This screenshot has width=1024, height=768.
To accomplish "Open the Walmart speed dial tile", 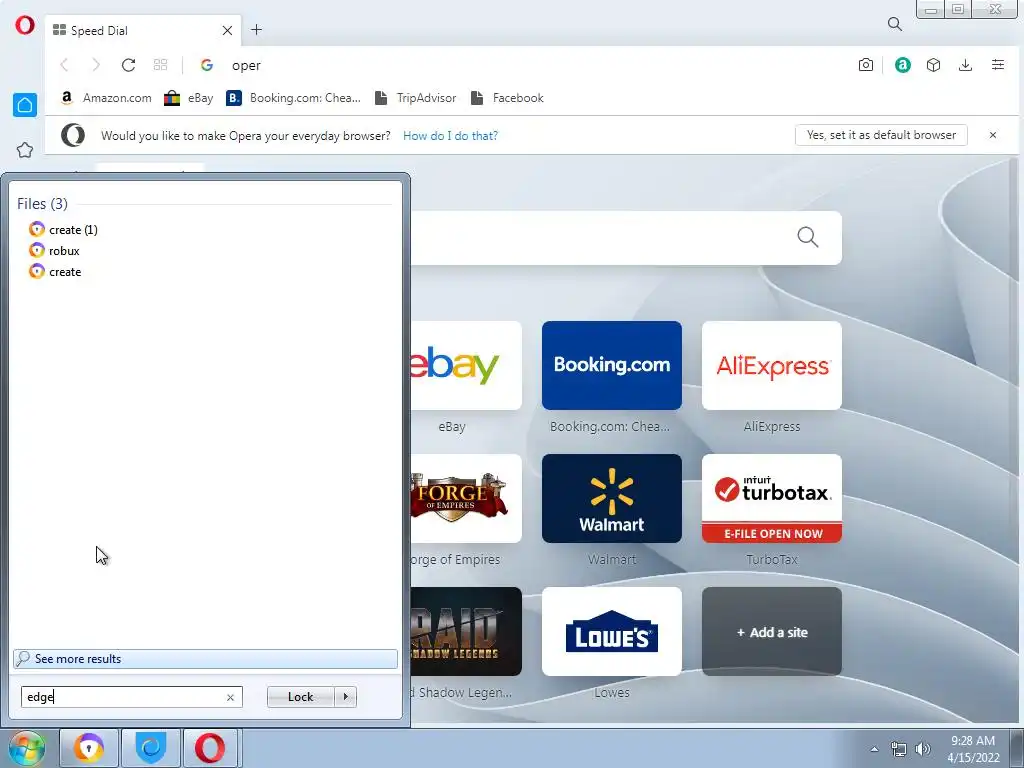I will coord(612,499).
